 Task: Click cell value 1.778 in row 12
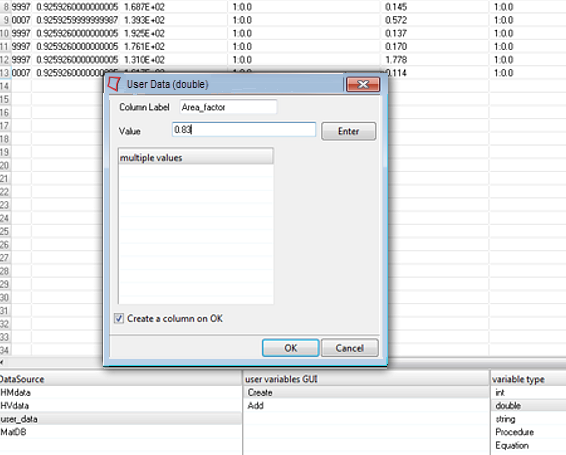[396, 60]
